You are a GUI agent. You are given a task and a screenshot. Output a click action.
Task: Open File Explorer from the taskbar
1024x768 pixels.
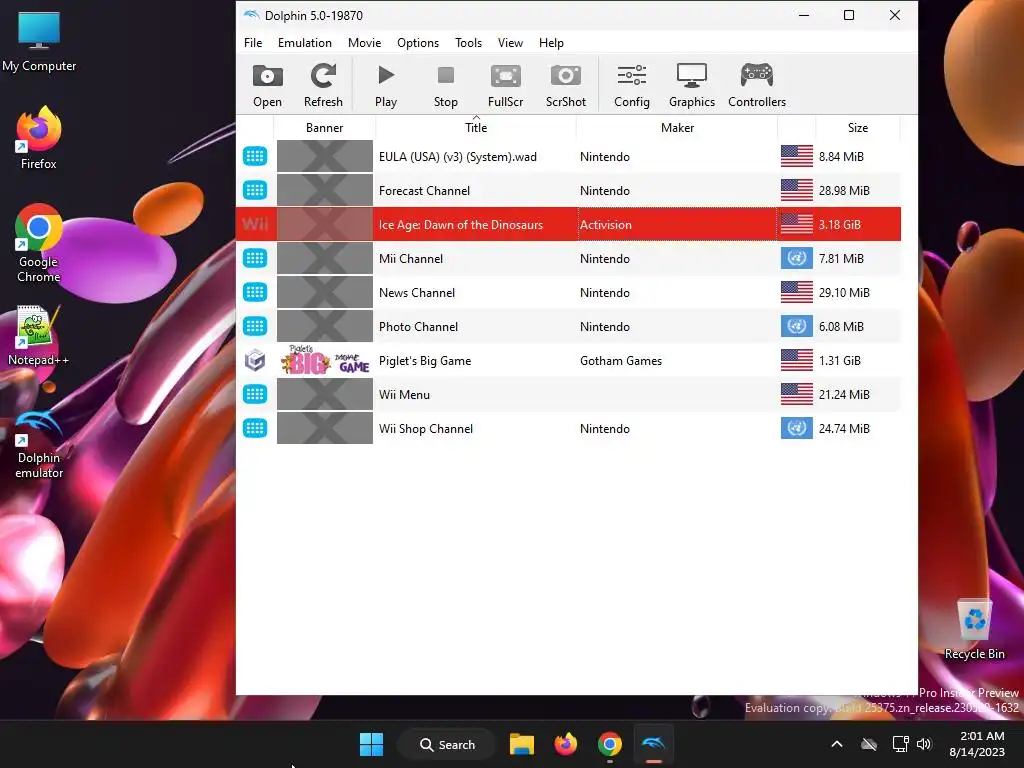coord(522,744)
